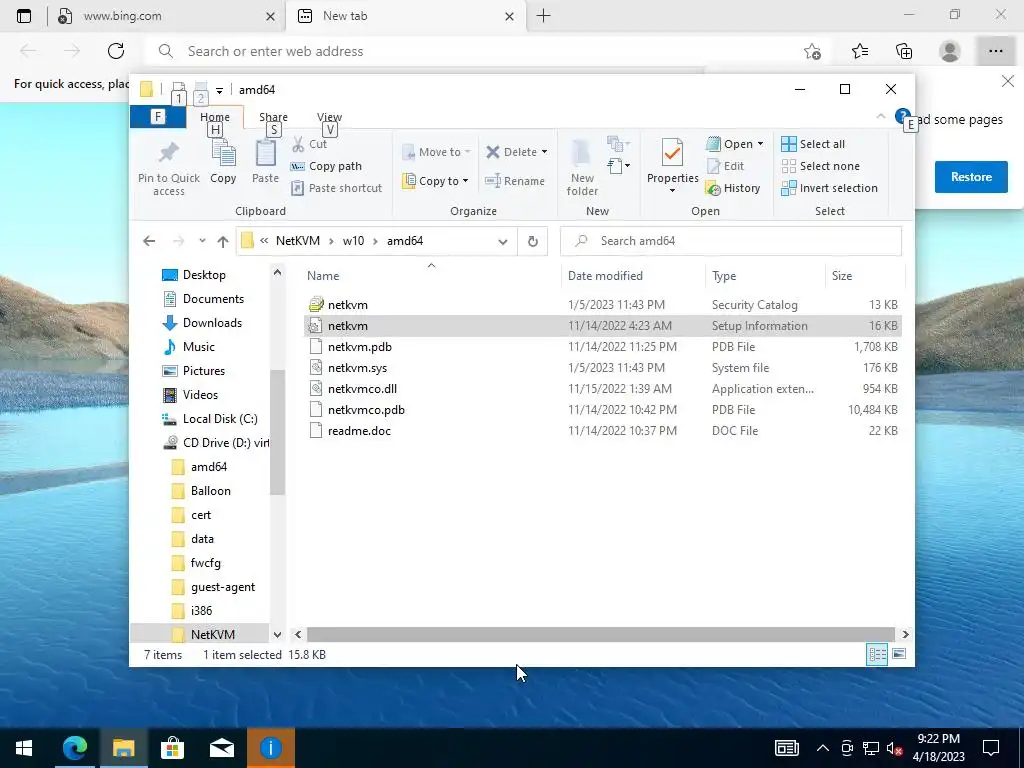The height and width of the screenshot is (768, 1024).
Task: Select netkvmco.pdb file
Action: click(602, 409)
